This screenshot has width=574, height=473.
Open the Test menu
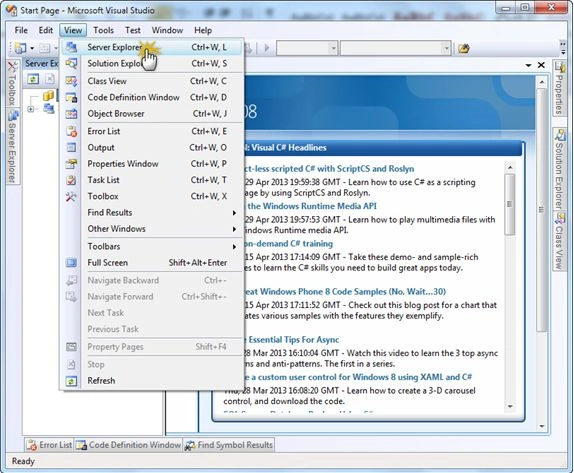pyautogui.click(x=133, y=30)
